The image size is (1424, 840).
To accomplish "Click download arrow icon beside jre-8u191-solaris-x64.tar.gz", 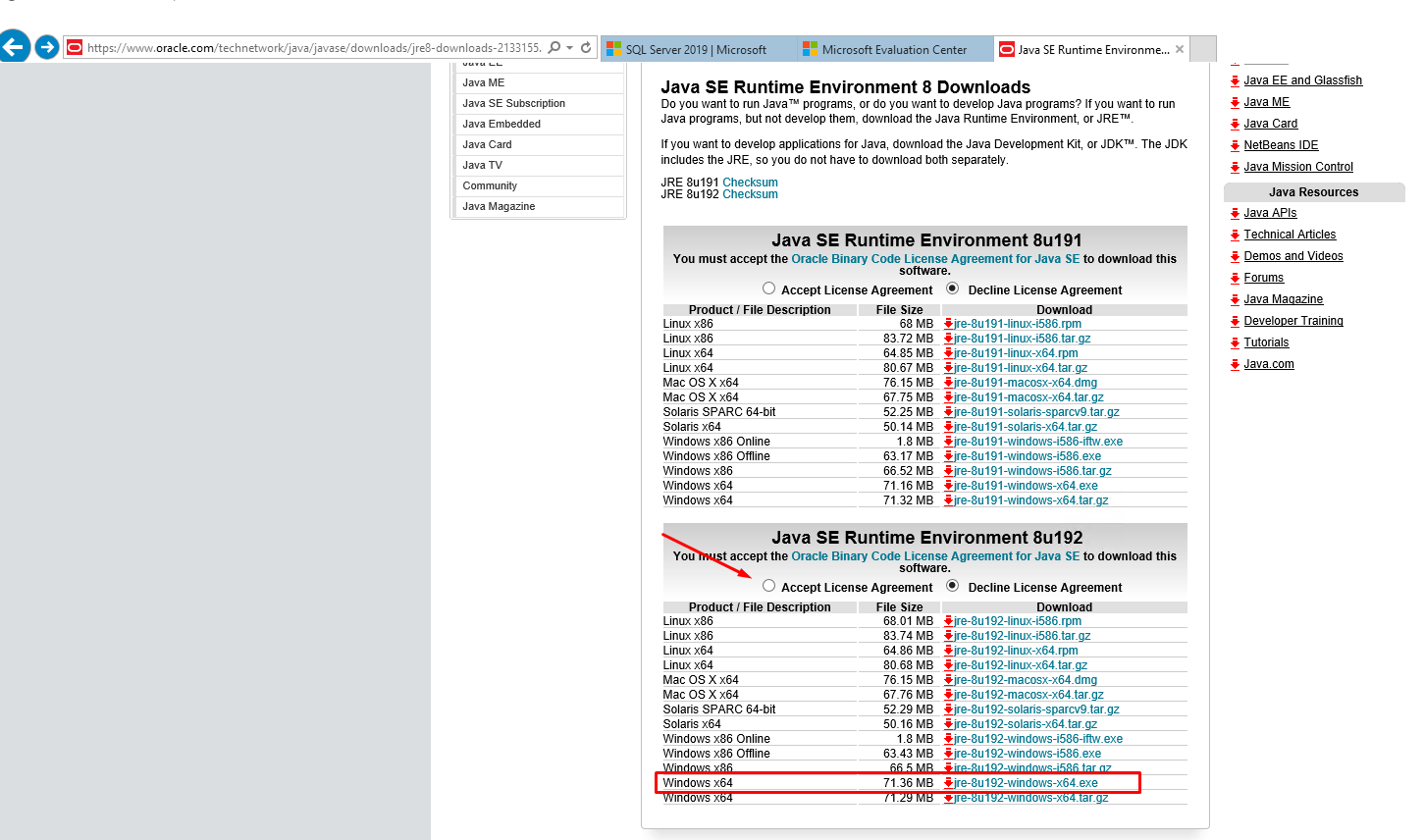I will [948, 427].
